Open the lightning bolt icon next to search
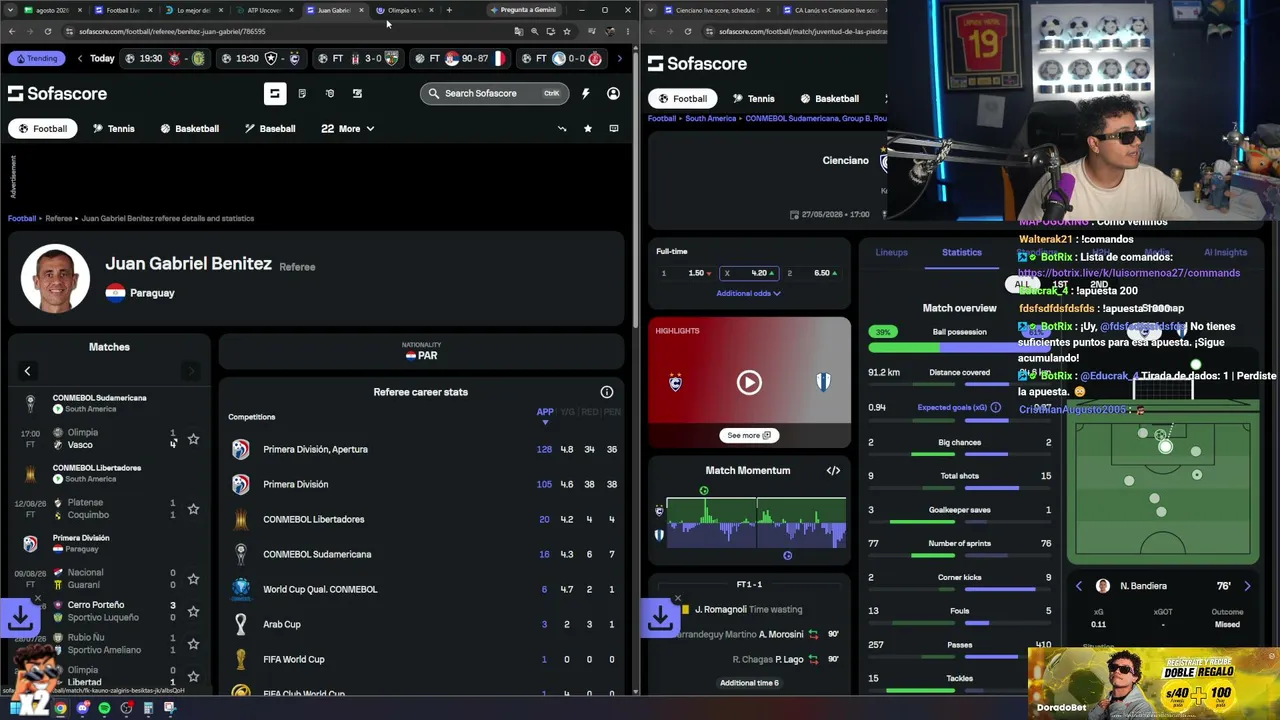 (x=586, y=93)
